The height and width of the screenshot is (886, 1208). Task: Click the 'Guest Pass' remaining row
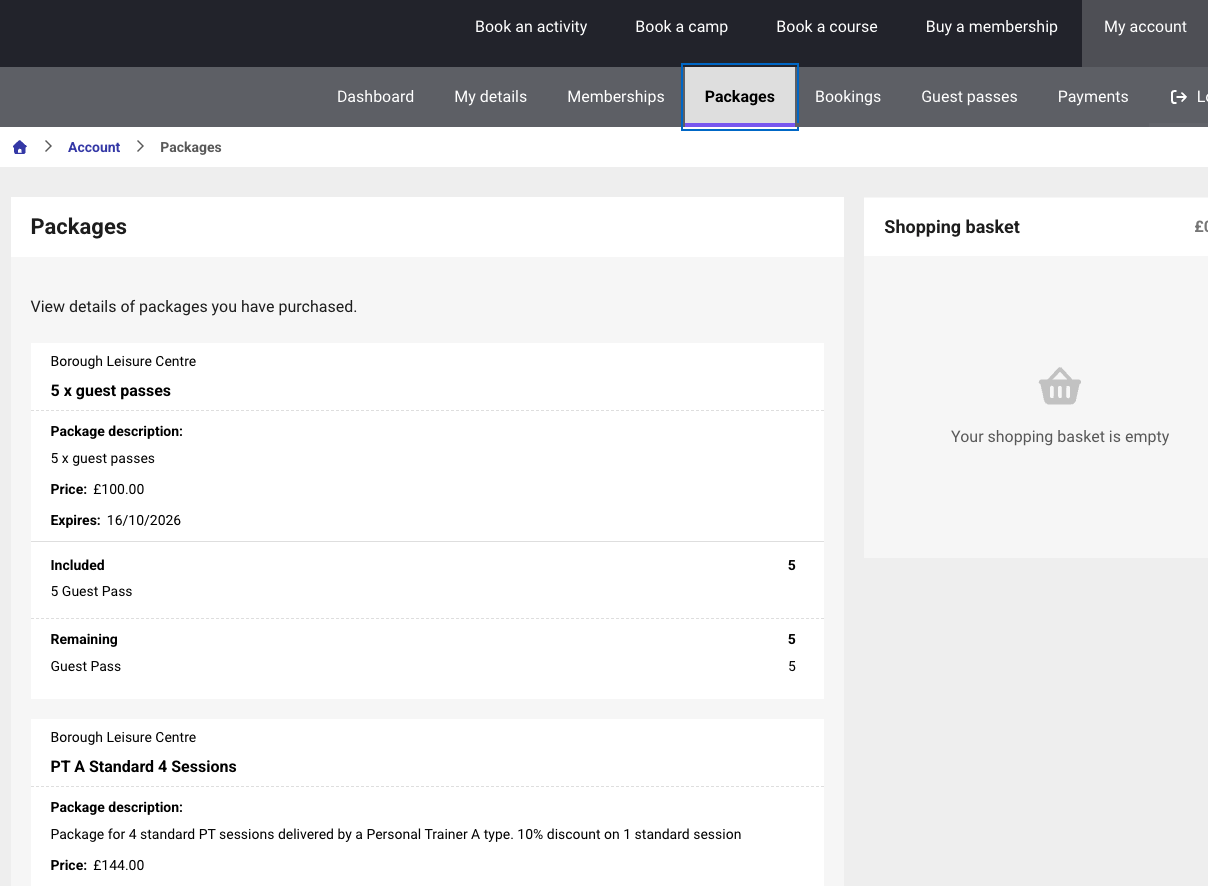coord(86,667)
